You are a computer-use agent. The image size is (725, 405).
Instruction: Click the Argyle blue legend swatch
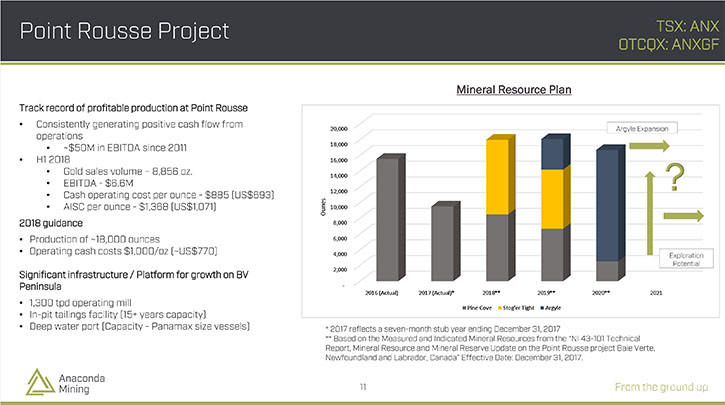pyautogui.click(x=542, y=308)
